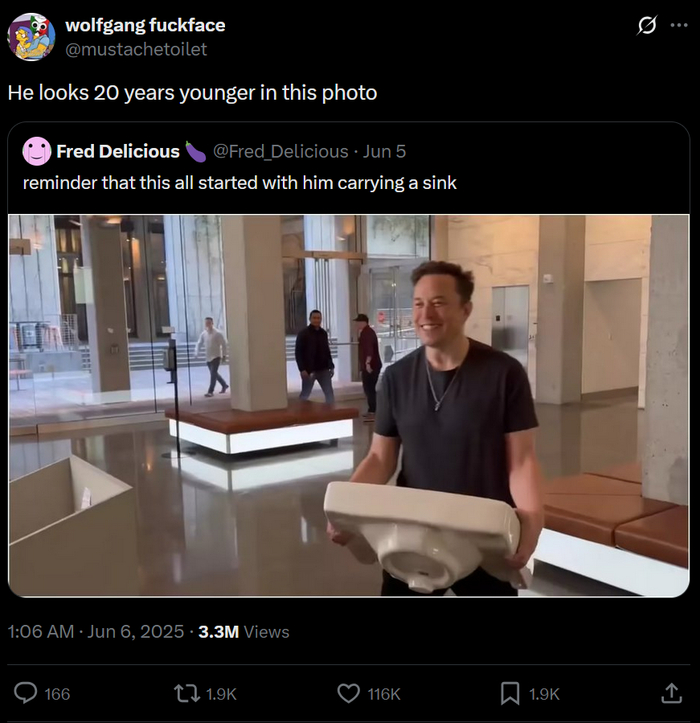The image size is (700, 723).
Task: Click the "Fred Delicious" author name
Action: 117,151
